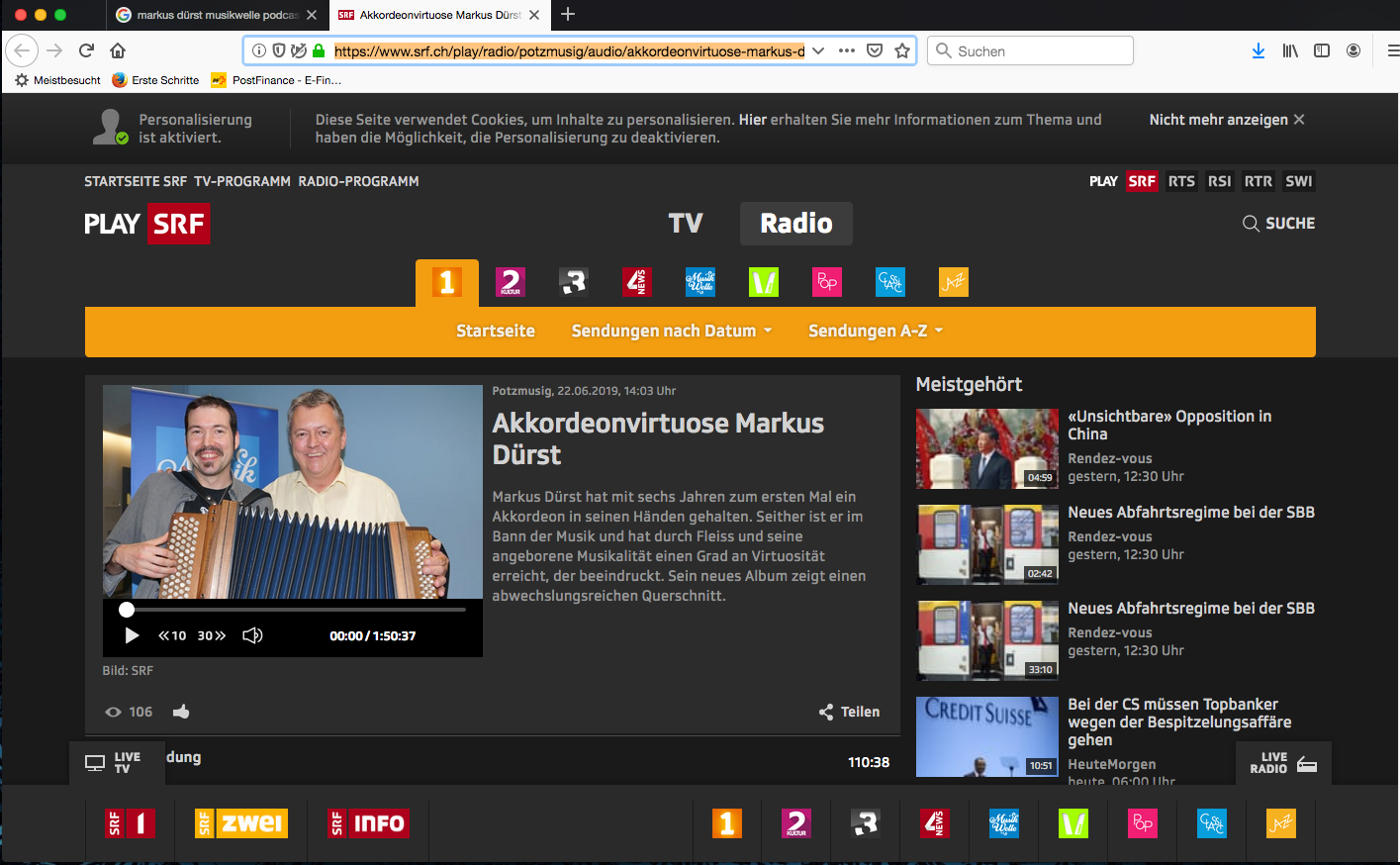Viewport: 1400px width, 865px height.
Task: Expand URL bar history dropdown arrow
Action: pos(818,50)
